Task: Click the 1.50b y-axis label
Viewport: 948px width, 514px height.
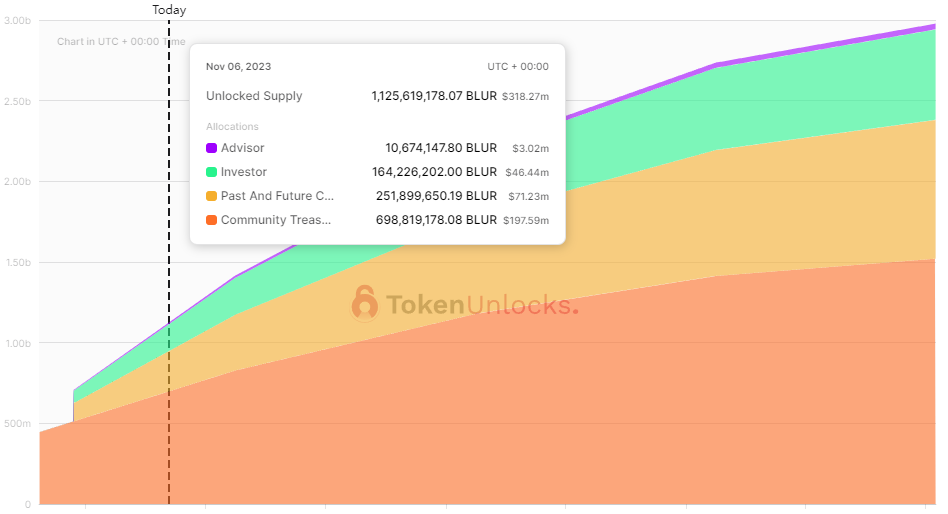Action: point(19,263)
